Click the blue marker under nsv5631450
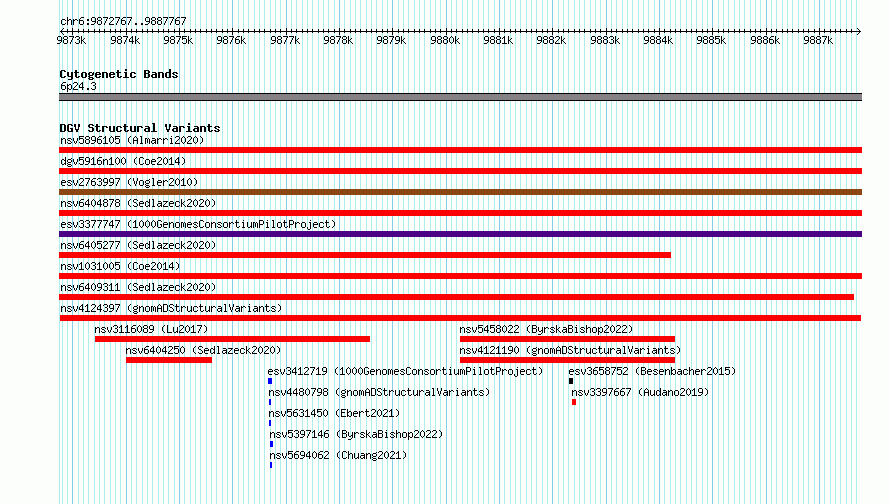This screenshot has width=890, height=504. [270, 423]
